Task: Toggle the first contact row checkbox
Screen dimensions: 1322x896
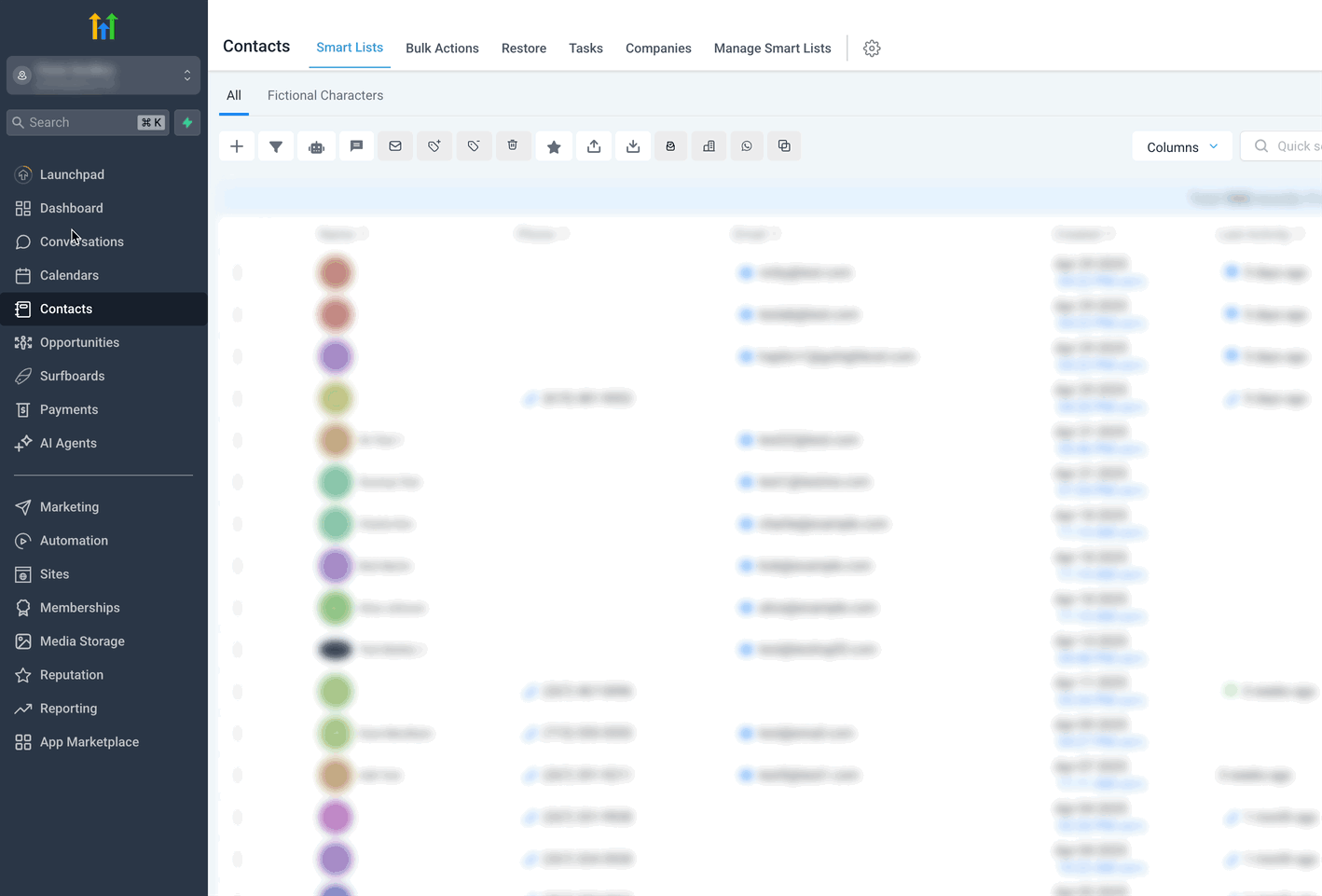Action: 237,271
